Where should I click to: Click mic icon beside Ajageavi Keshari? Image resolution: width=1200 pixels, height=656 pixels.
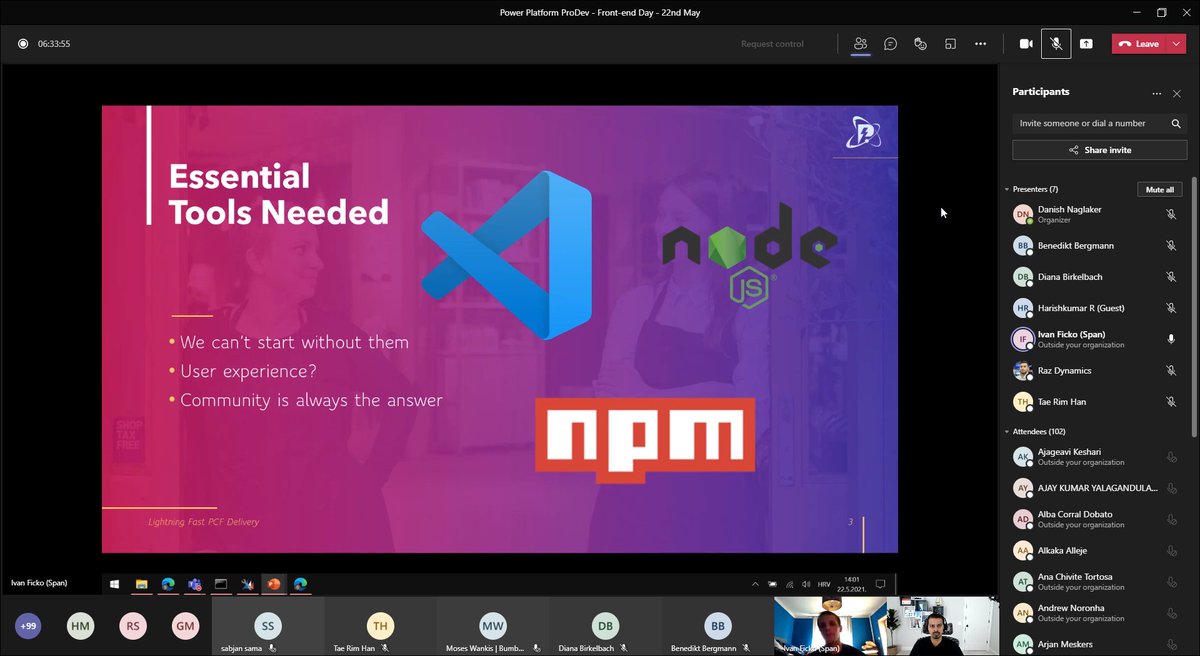point(1171,457)
